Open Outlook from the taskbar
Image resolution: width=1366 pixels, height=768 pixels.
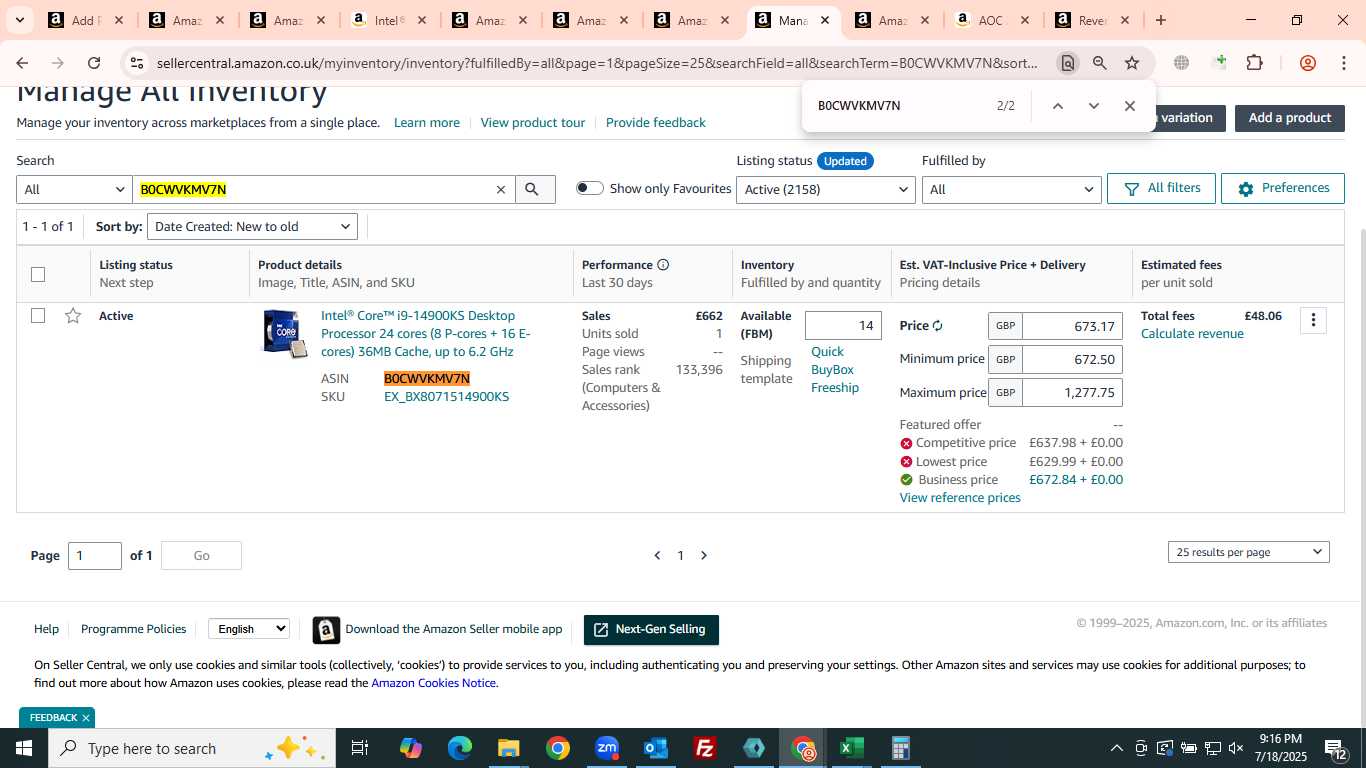656,748
